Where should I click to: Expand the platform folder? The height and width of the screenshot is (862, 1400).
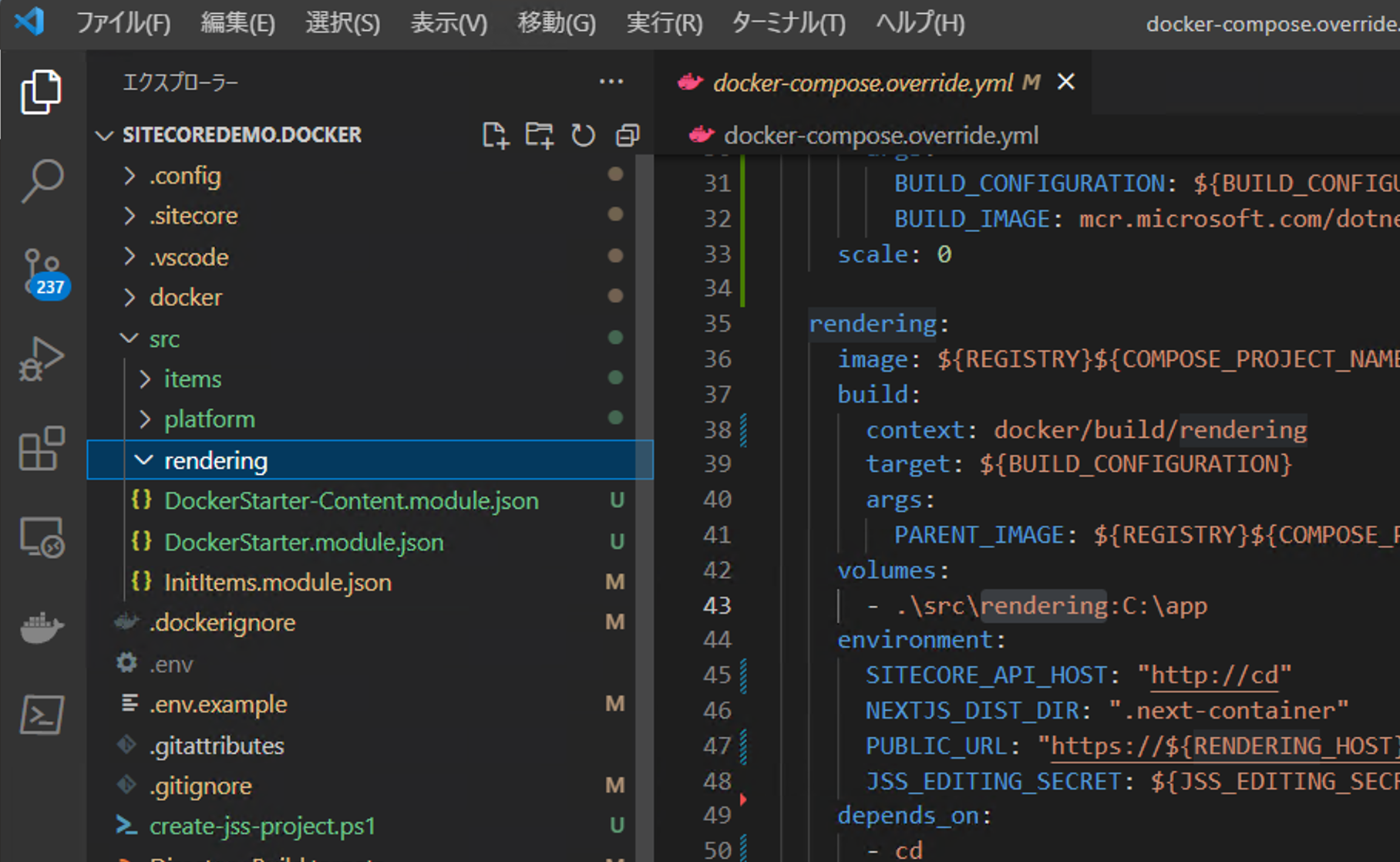pos(145,419)
